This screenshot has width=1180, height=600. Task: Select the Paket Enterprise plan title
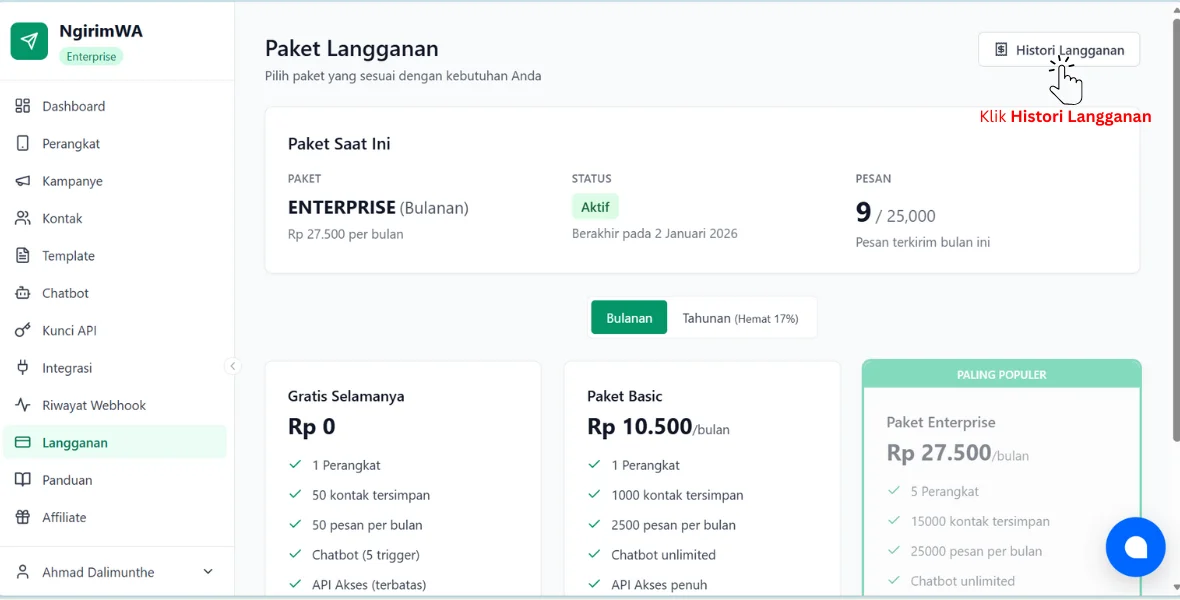pyautogui.click(x=941, y=422)
